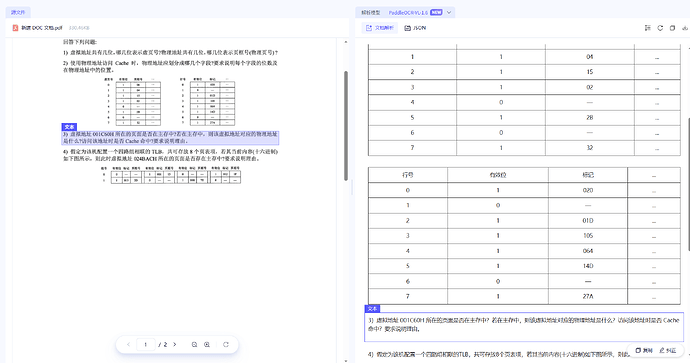Click the 文本 label on the PDF highlight

[x=69, y=127]
